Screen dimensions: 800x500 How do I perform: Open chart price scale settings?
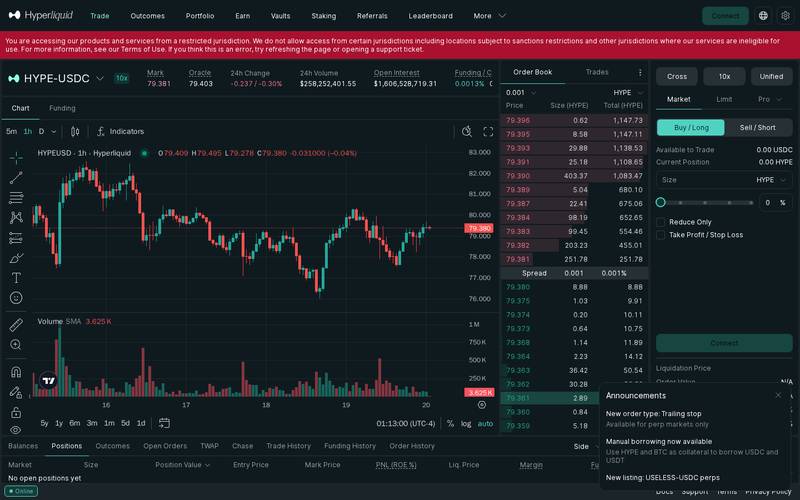pyautogui.click(x=482, y=405)
